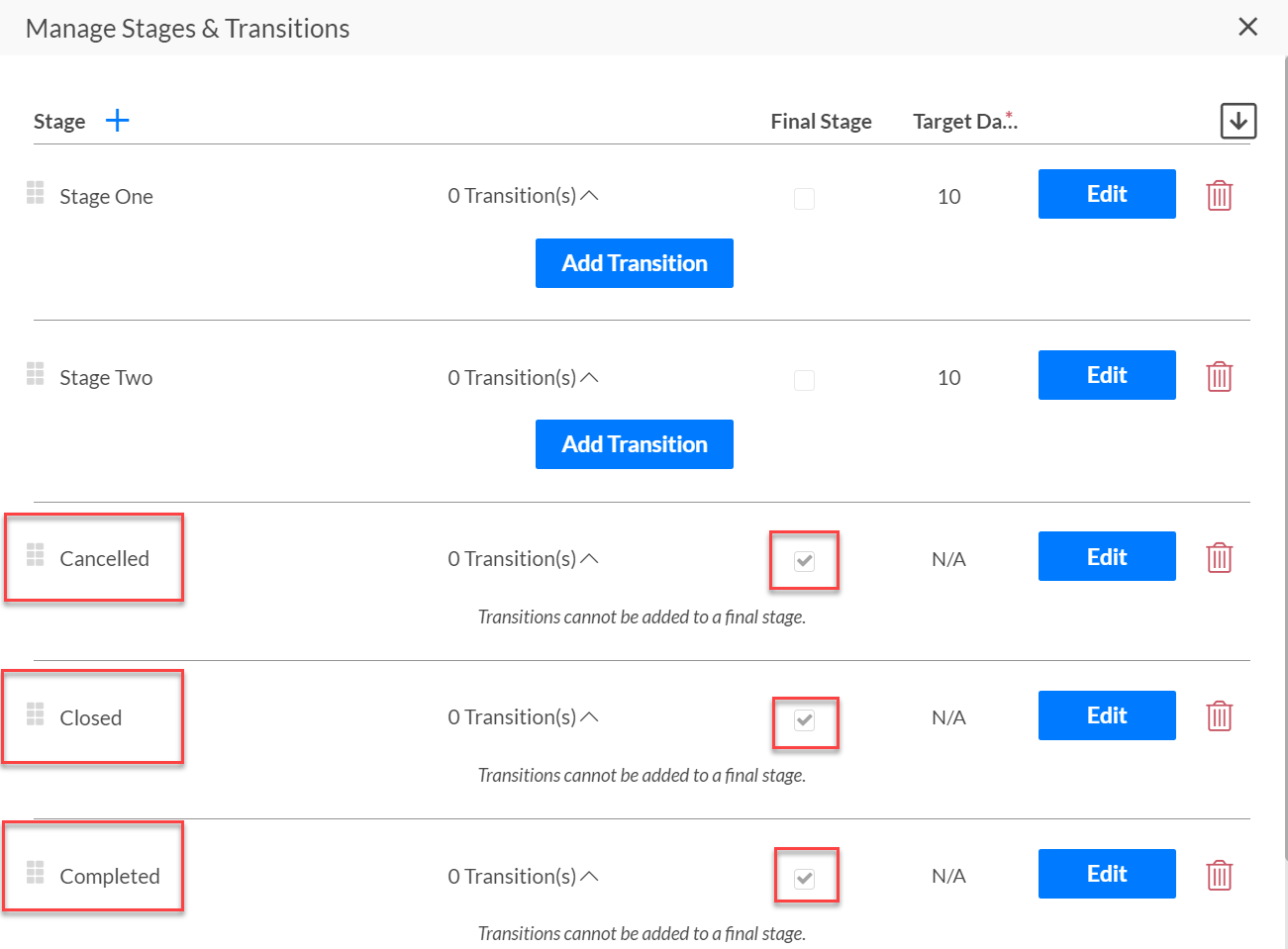
Task: Delete the Cancelled stage trash icon
Action: (1219, 557)
